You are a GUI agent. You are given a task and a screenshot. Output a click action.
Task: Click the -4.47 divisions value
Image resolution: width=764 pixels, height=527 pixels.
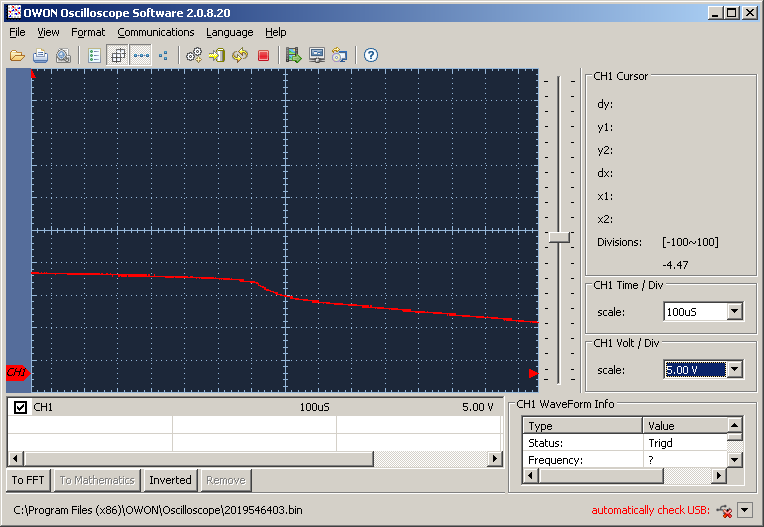[x=675, y=265]
